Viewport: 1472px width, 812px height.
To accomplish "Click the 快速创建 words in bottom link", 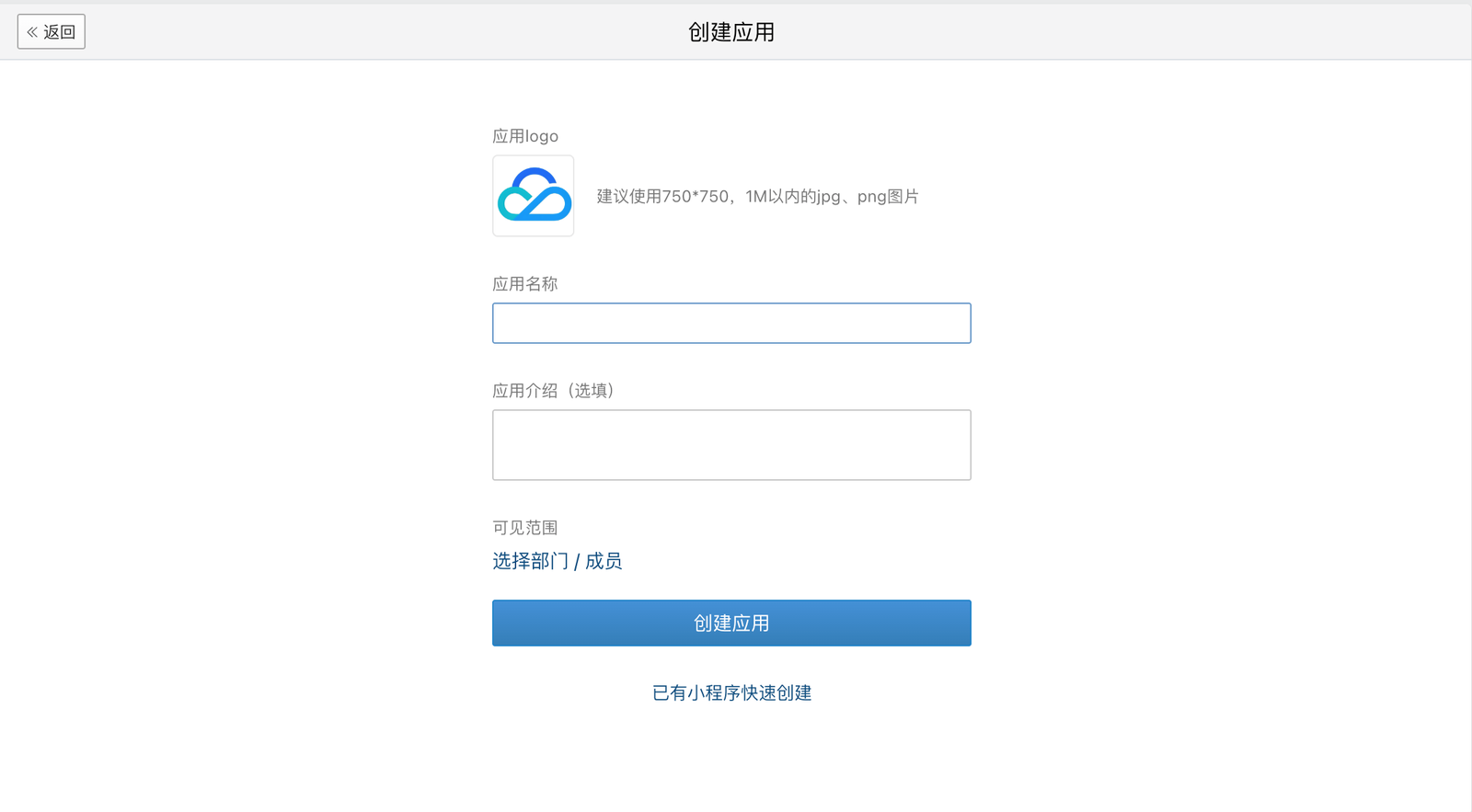I will (776, 693).
